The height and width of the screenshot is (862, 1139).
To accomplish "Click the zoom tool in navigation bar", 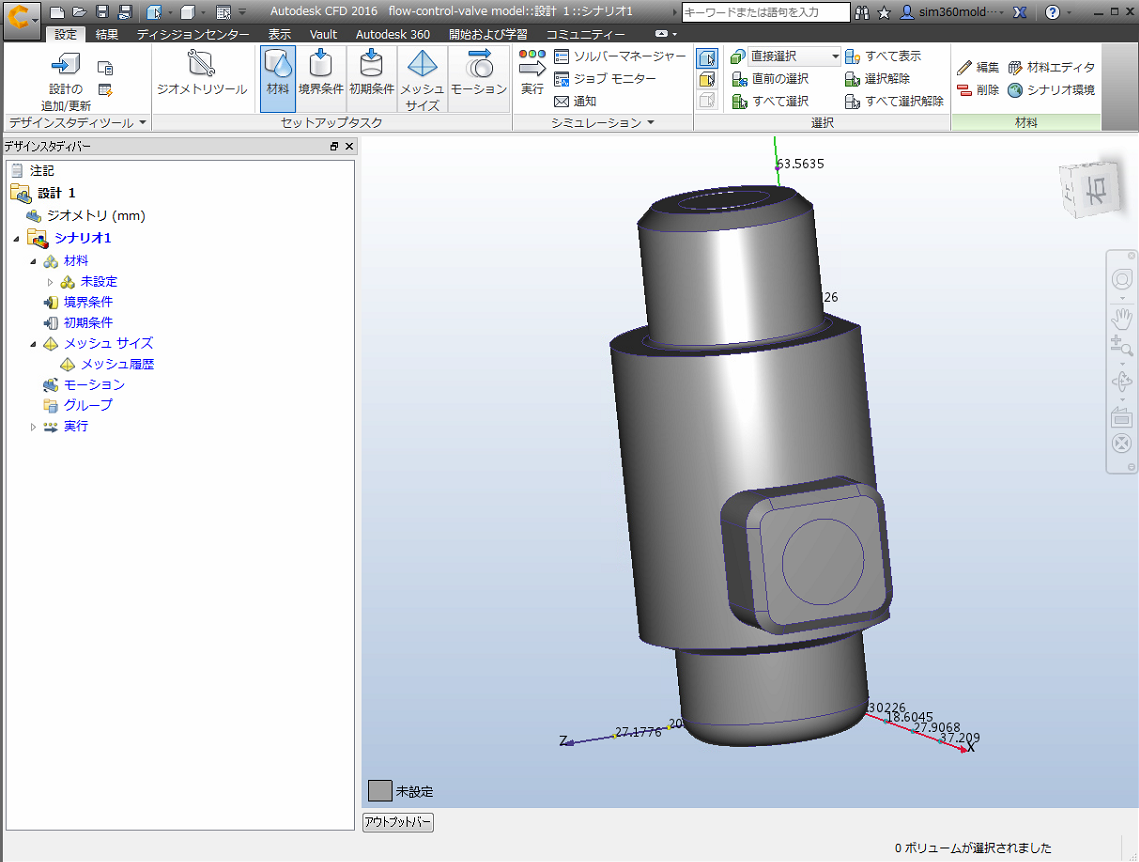I will point(1122,346).
